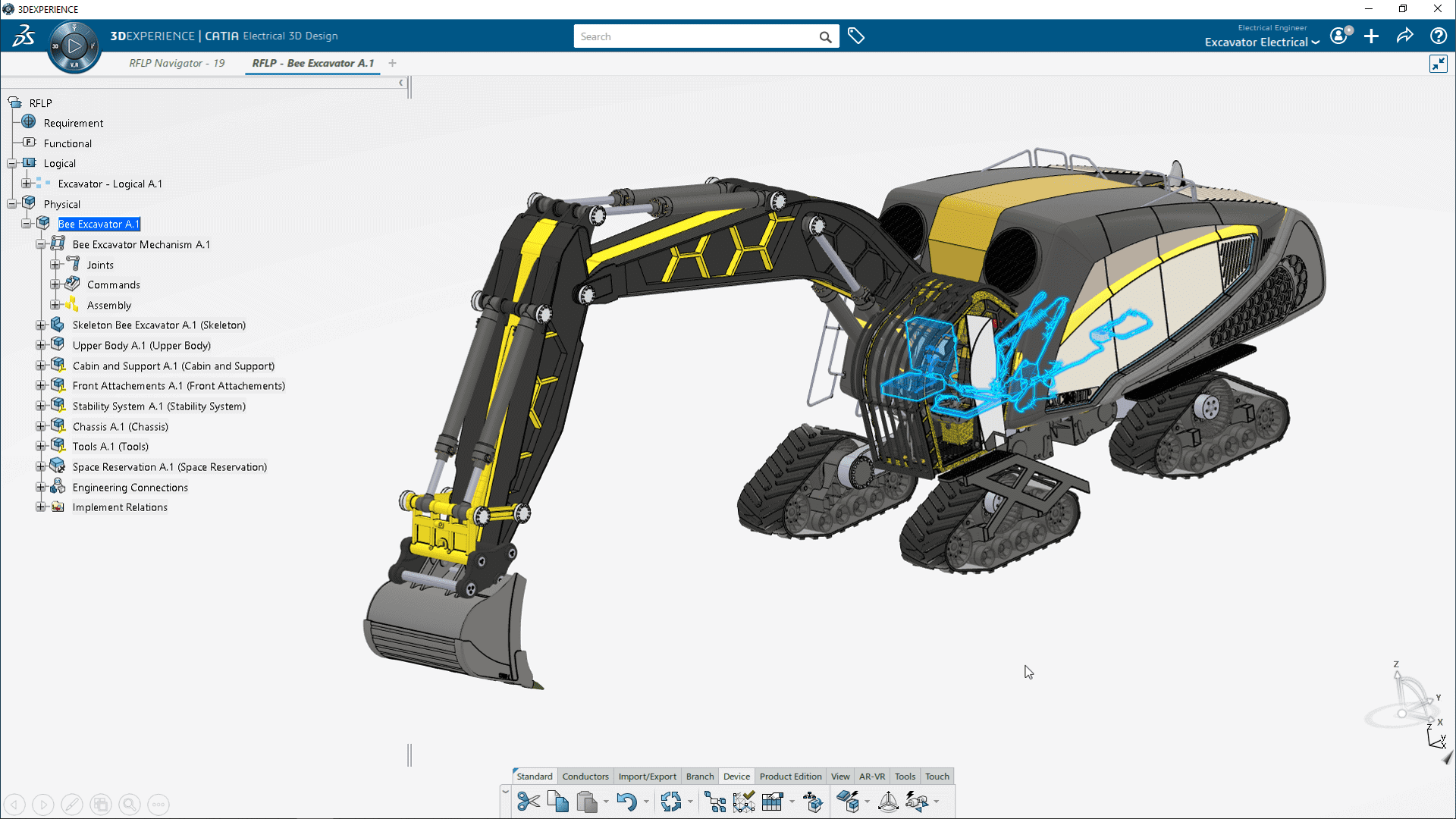
Task: Click the Copy icon in Standard toolbar
Action: (x=557, y=802)
